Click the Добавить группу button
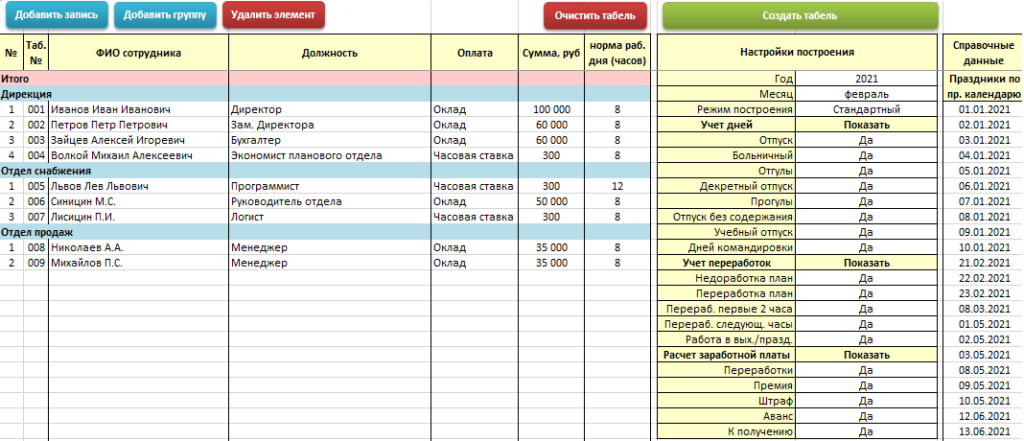1024x441 pixels. (165, 15)
